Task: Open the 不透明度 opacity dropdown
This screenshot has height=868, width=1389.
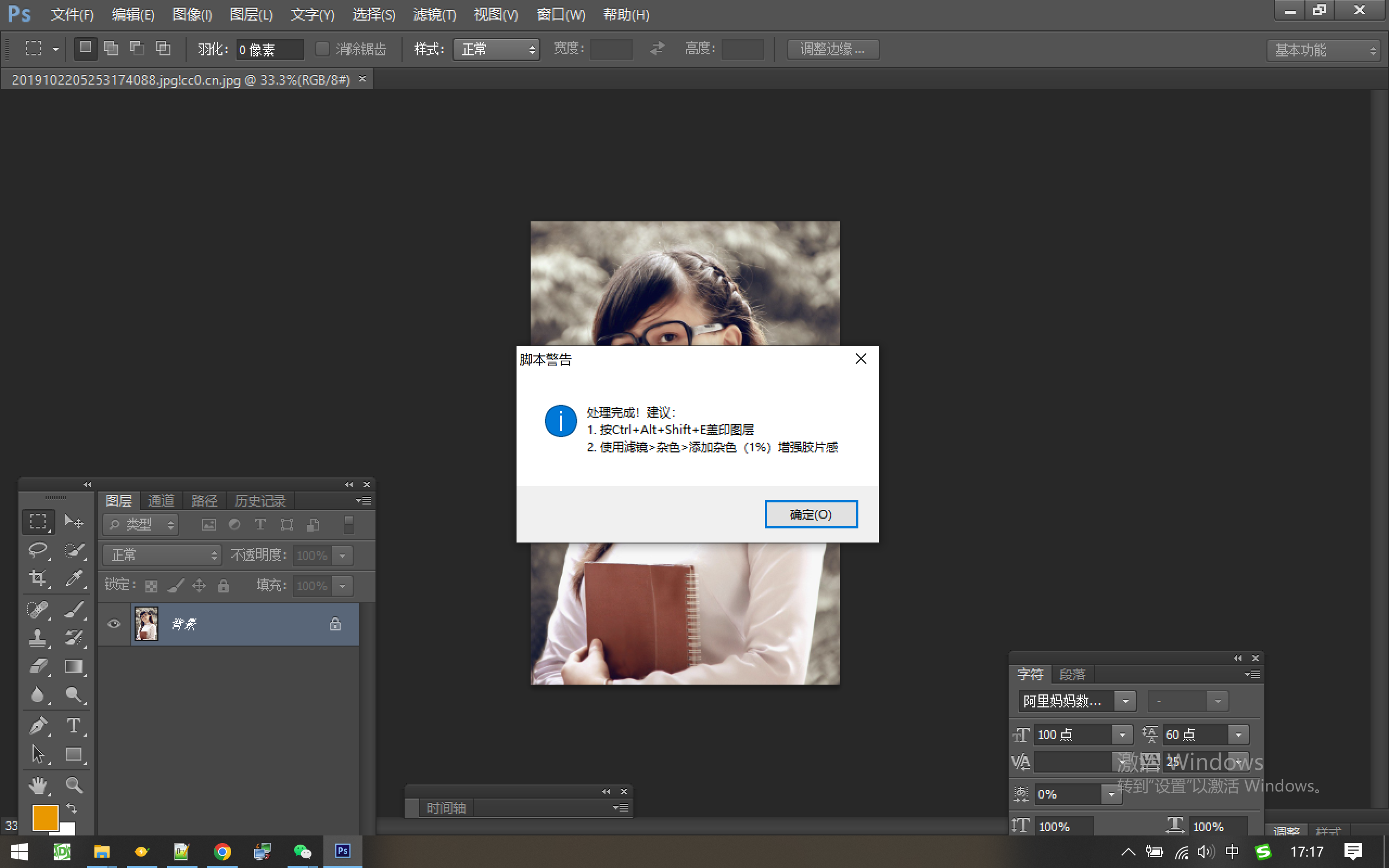Action: [x=343, y=554]
